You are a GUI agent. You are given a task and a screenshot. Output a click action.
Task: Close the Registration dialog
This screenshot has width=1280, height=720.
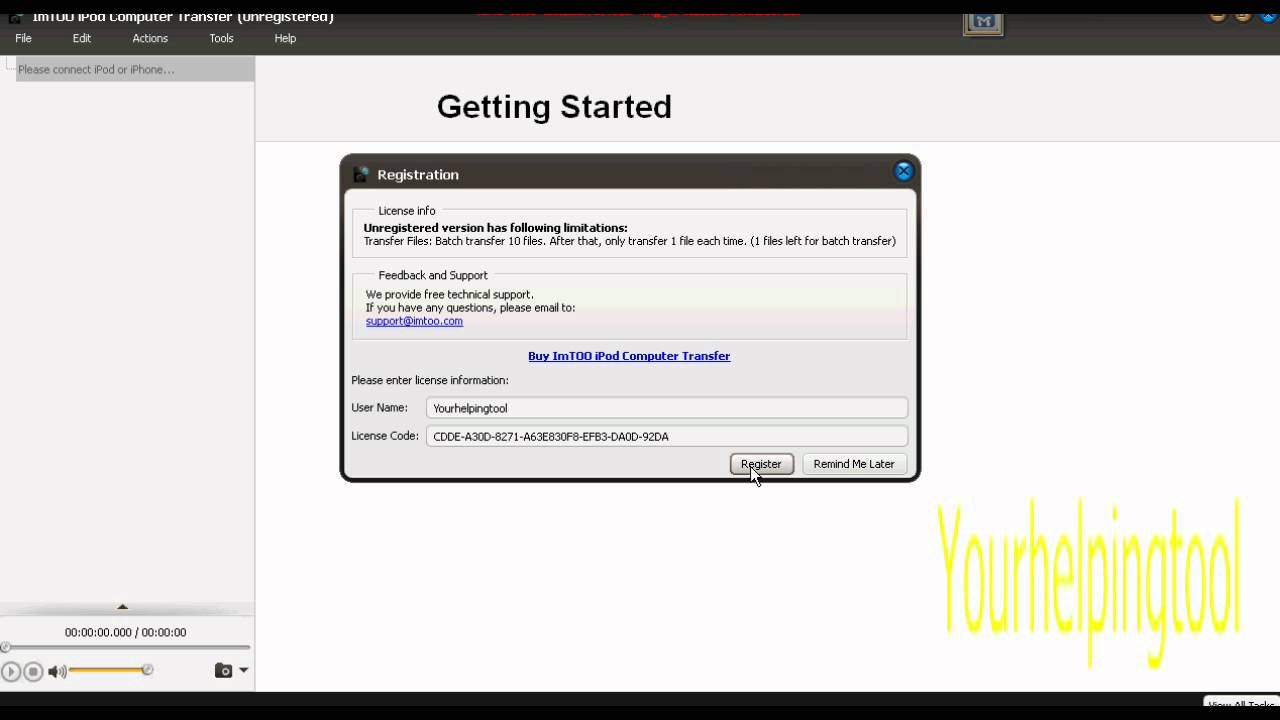point(903,171)
